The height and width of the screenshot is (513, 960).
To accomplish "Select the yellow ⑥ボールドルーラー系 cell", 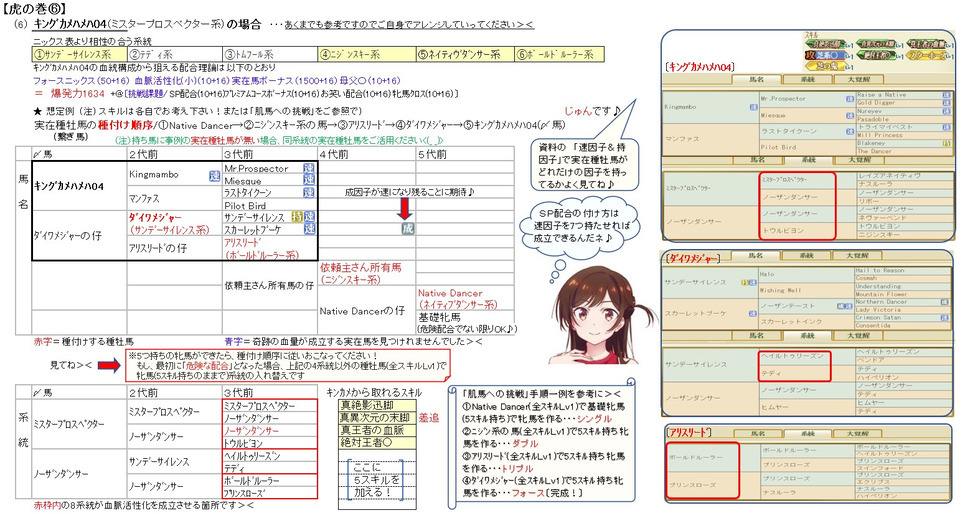I will click(560, 54).
